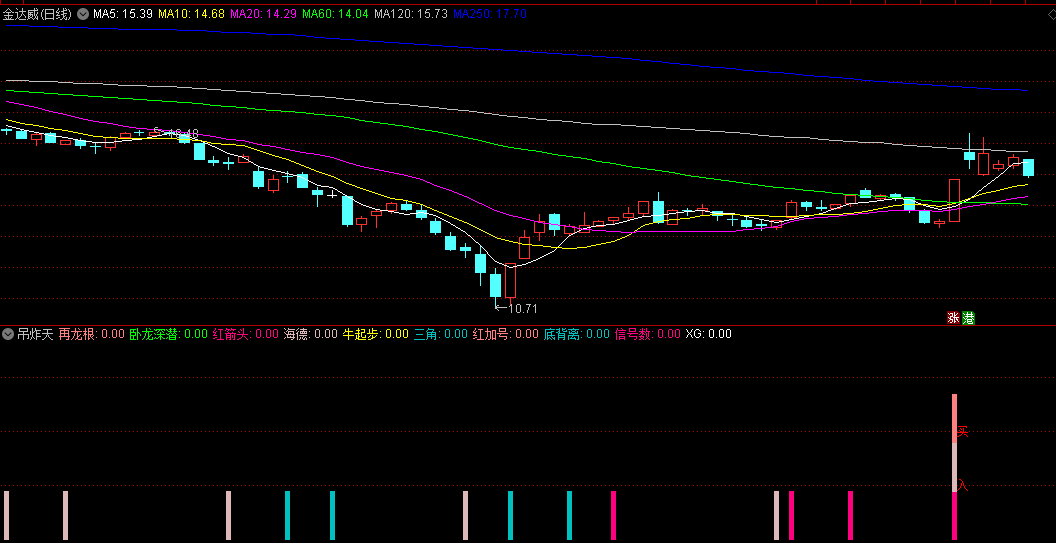Click the red candle at the 10.71 low
Image resolution: width=1056 pixels, height=543 pixels.
tap(510, 280)
